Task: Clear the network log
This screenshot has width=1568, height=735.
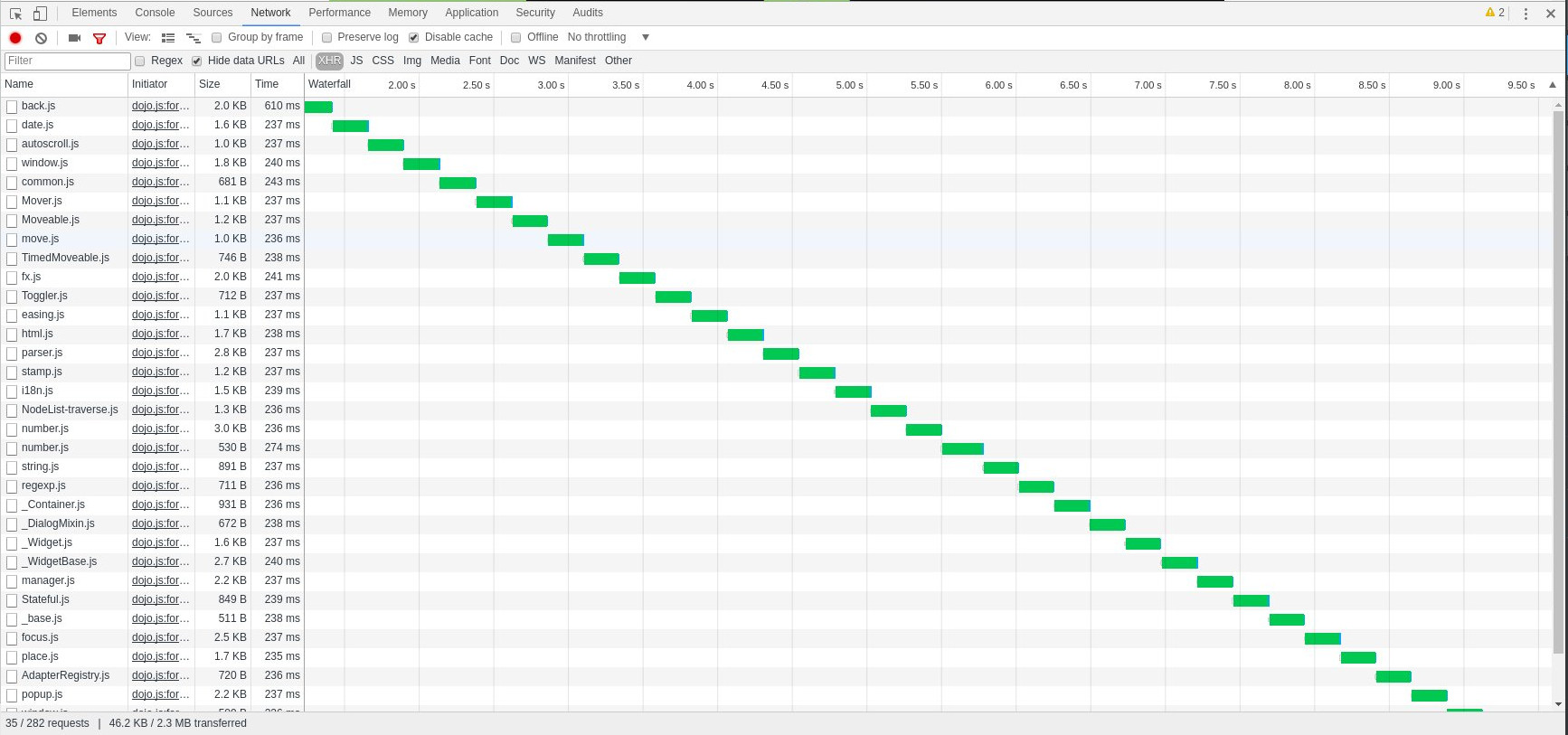Action: pyautogui.click(x=41, y=38)
